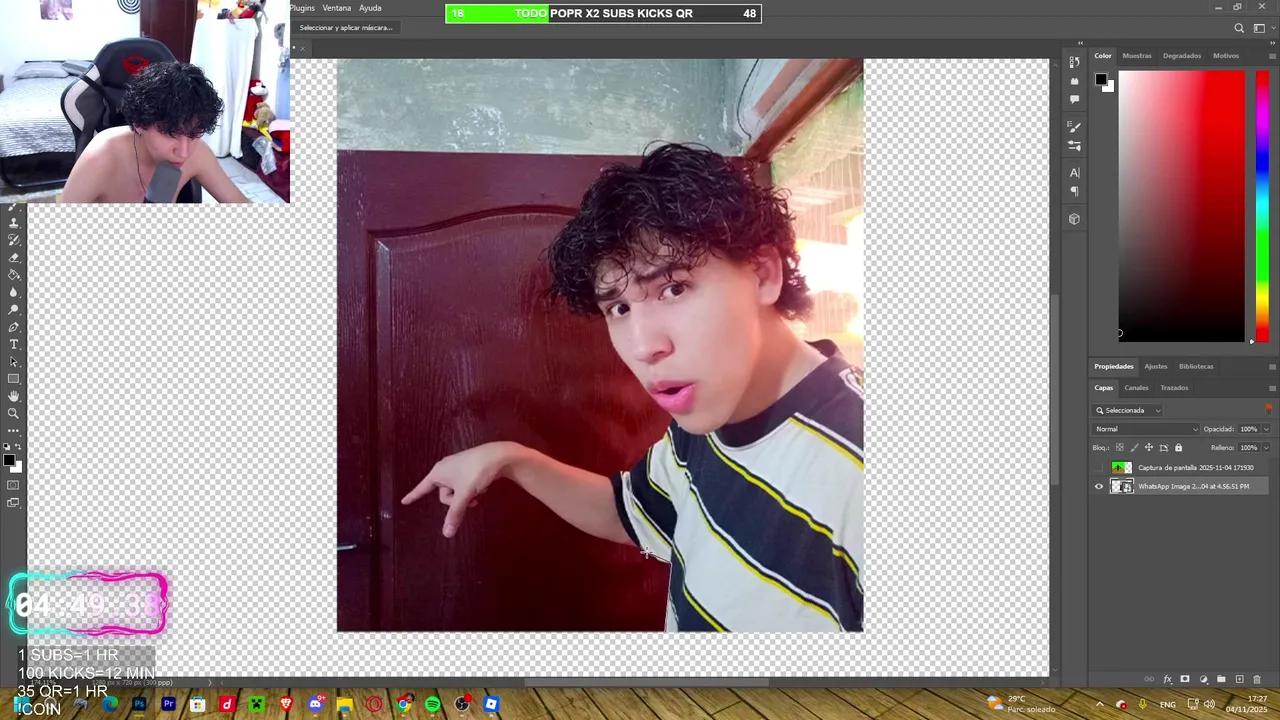This screenshot has width=1280, height=720.
Task: Open the Character panel icon
Action: point(1074,172)
